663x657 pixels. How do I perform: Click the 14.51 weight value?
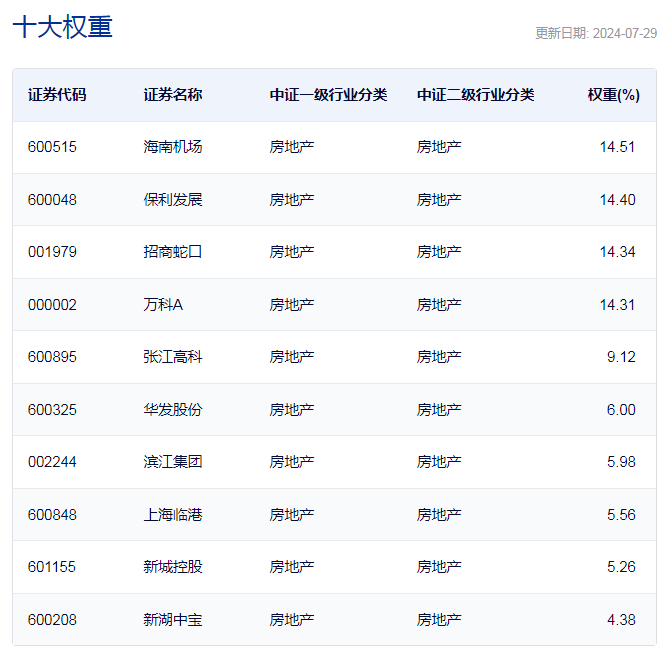tap(617, 147)
